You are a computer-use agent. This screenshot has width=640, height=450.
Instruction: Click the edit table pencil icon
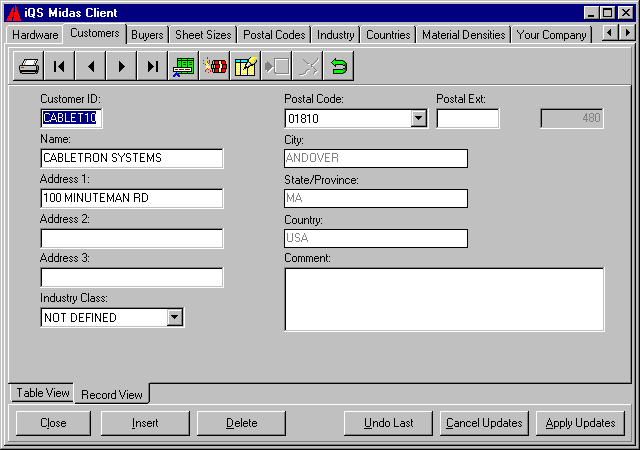pos(245,66)
